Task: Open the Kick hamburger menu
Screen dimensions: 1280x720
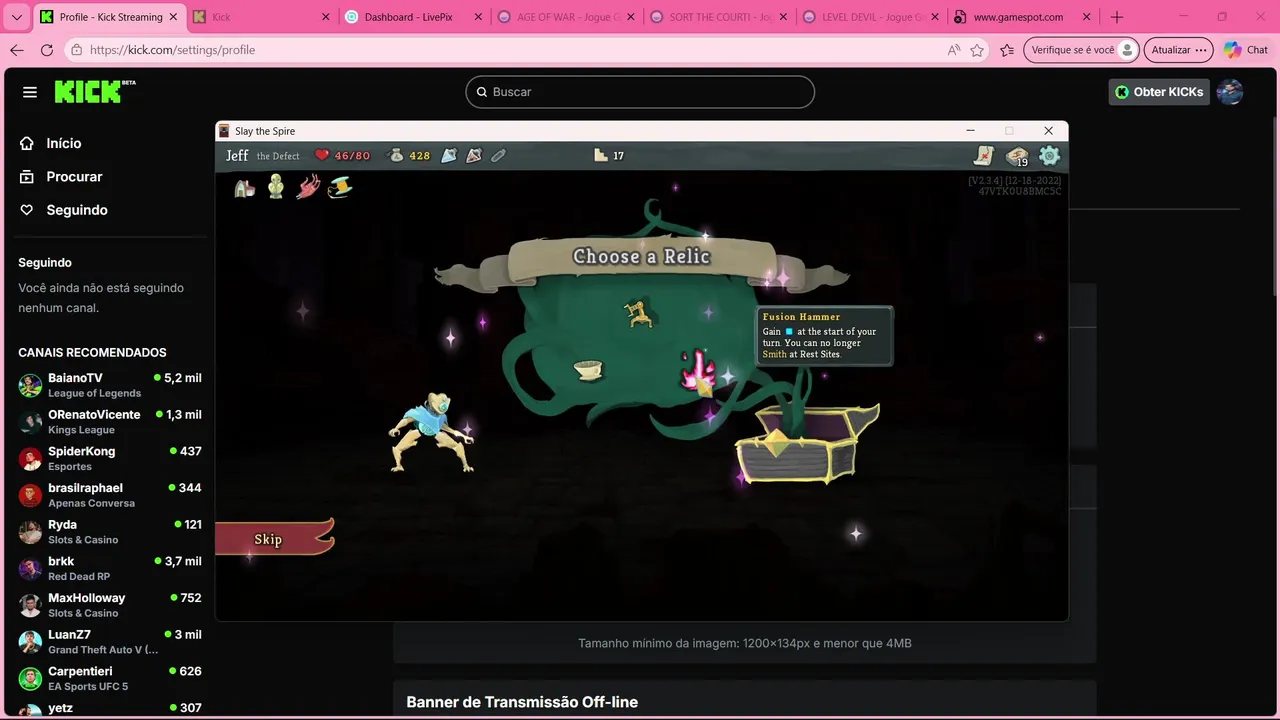Action: [30, 92]
